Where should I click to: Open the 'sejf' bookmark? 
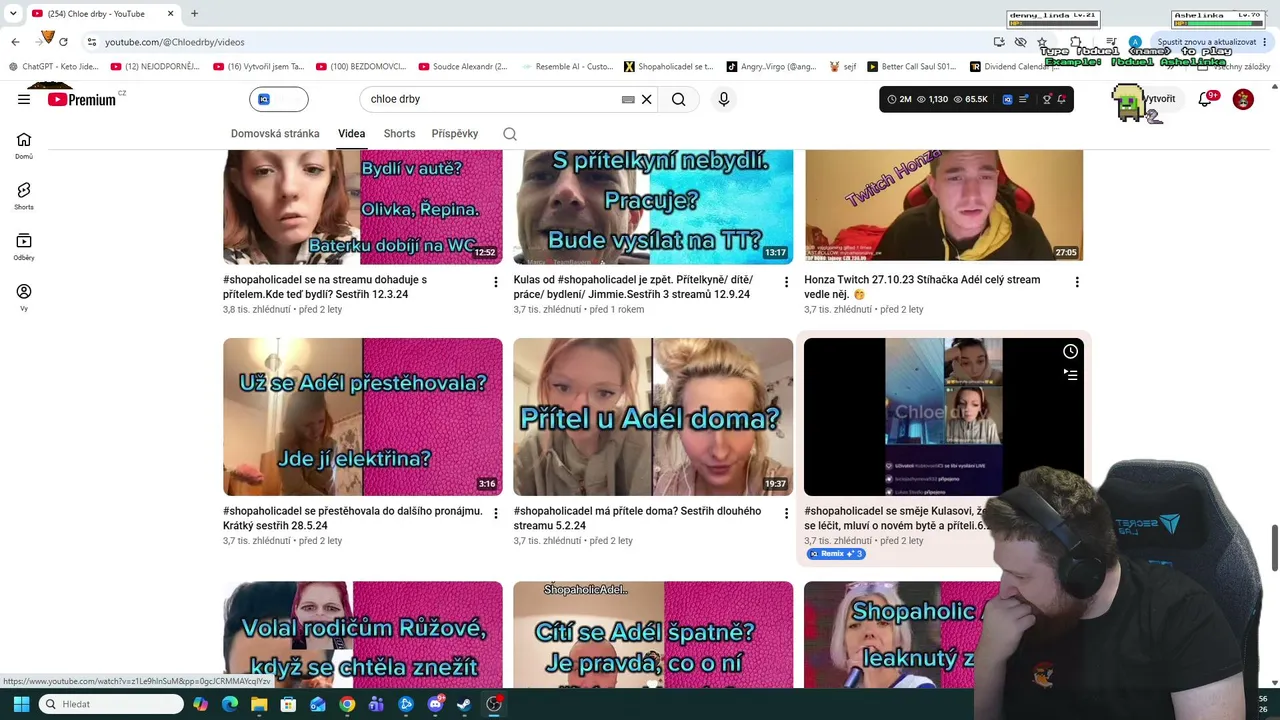(842, 67)
